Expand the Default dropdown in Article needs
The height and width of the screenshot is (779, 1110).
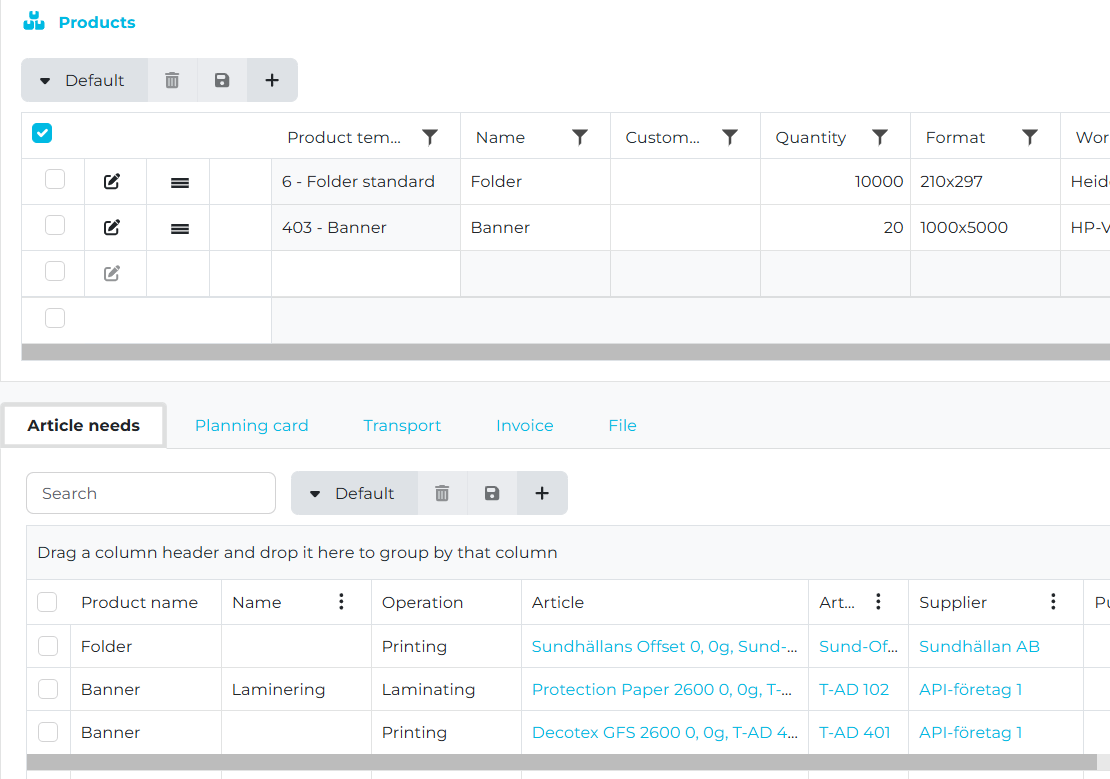coord(354,493)
